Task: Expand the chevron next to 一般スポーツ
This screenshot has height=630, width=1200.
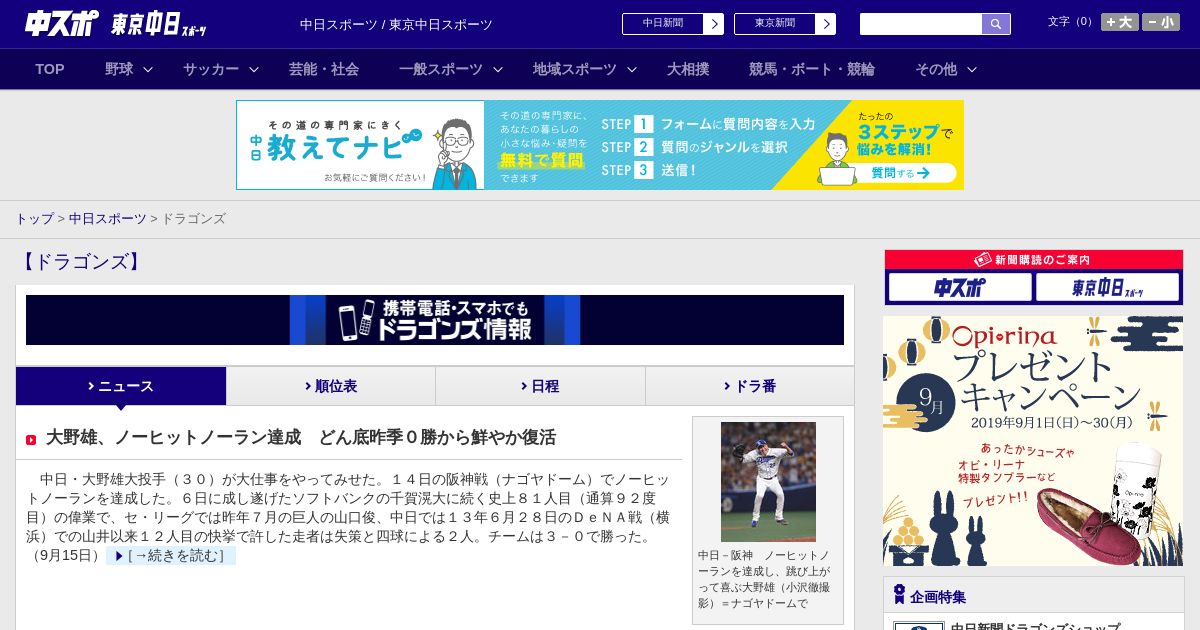Action: 498,69
